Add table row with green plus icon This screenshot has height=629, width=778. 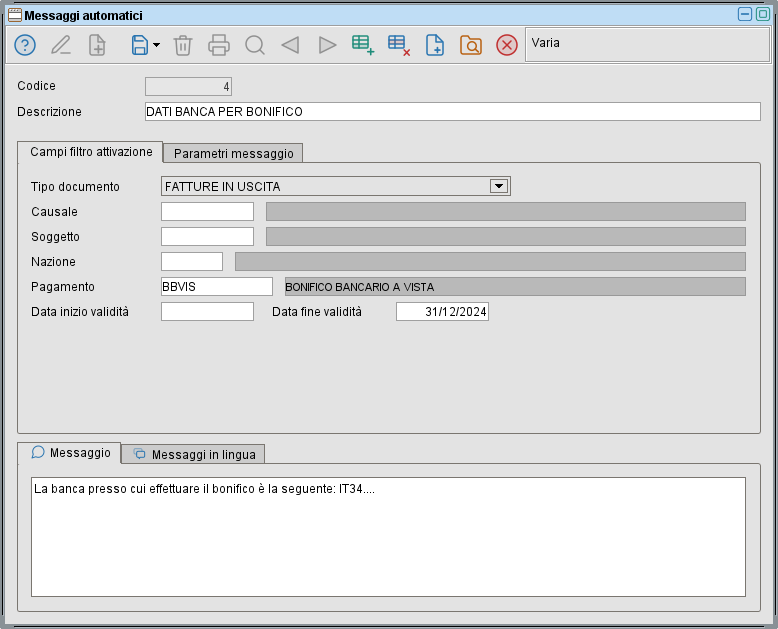[363, 45]
